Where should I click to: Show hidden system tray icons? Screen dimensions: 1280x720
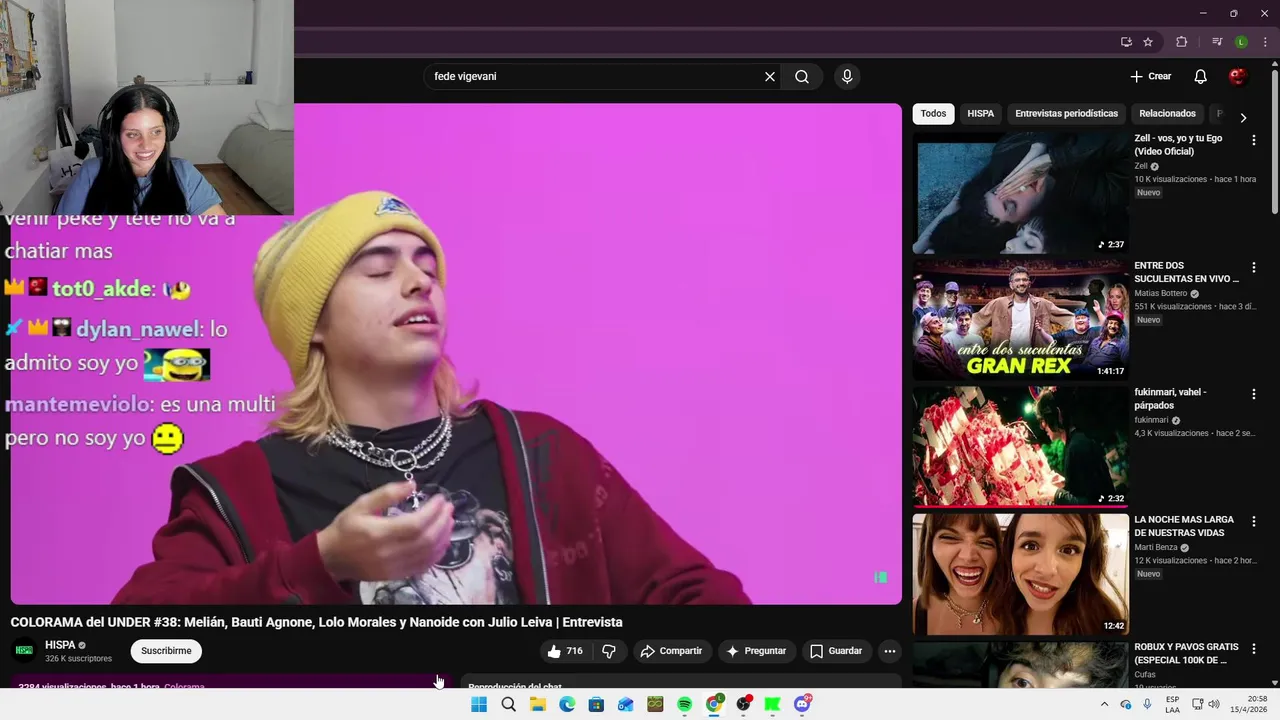tap(1104, 704)
